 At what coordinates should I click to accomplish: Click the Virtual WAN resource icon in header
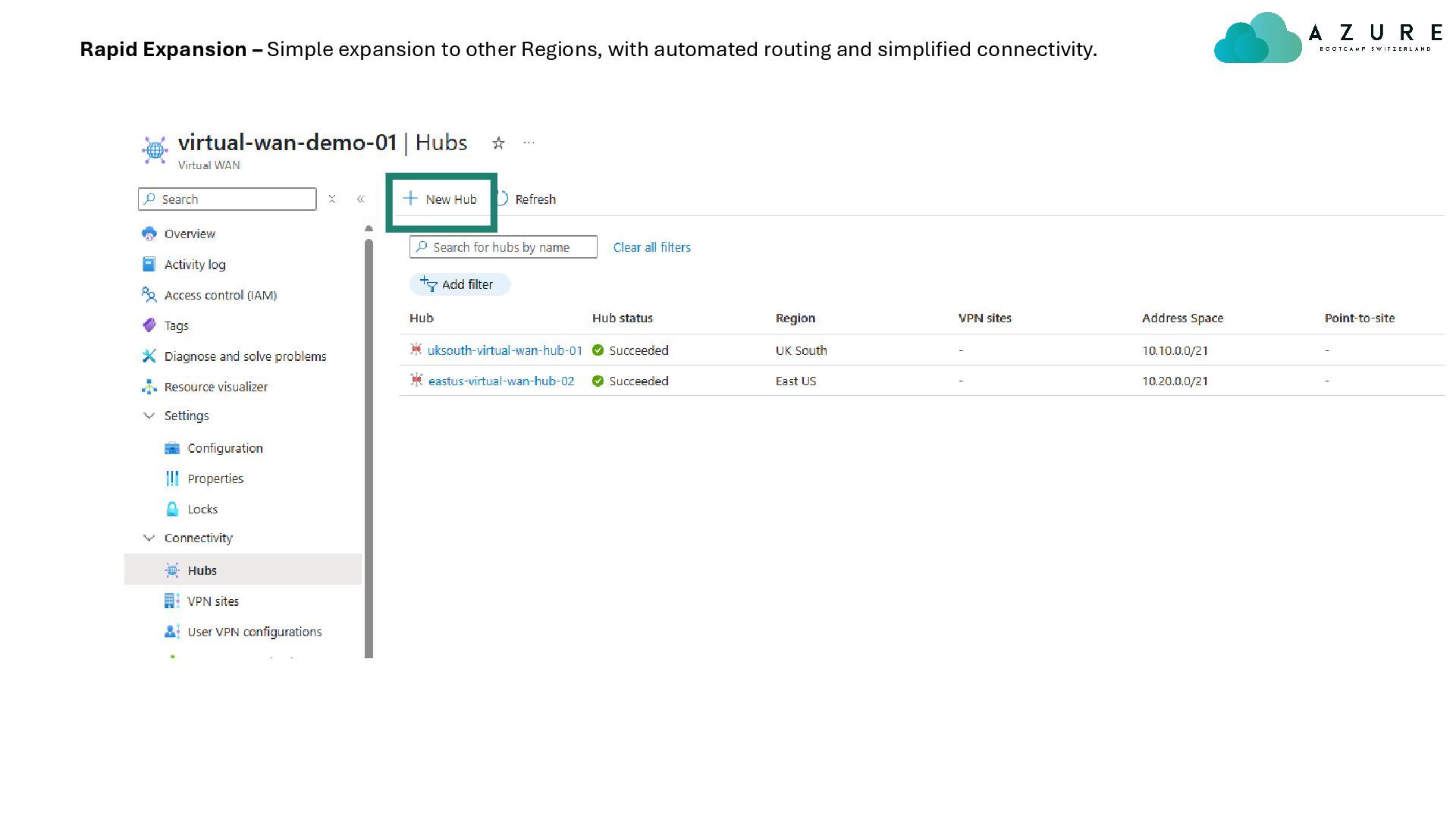tap(155, 149)
